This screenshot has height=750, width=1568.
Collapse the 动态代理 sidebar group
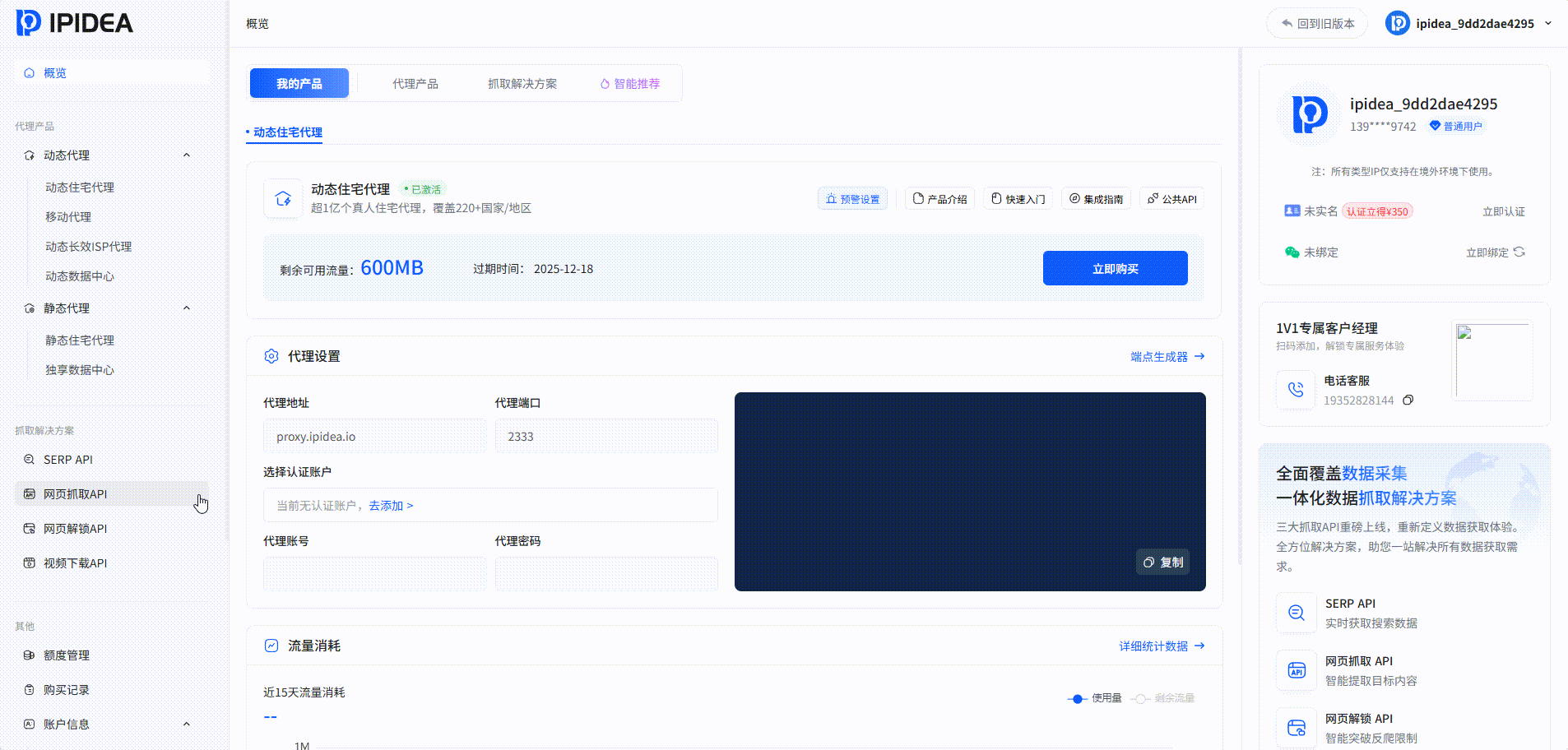[x=187, y=155]
